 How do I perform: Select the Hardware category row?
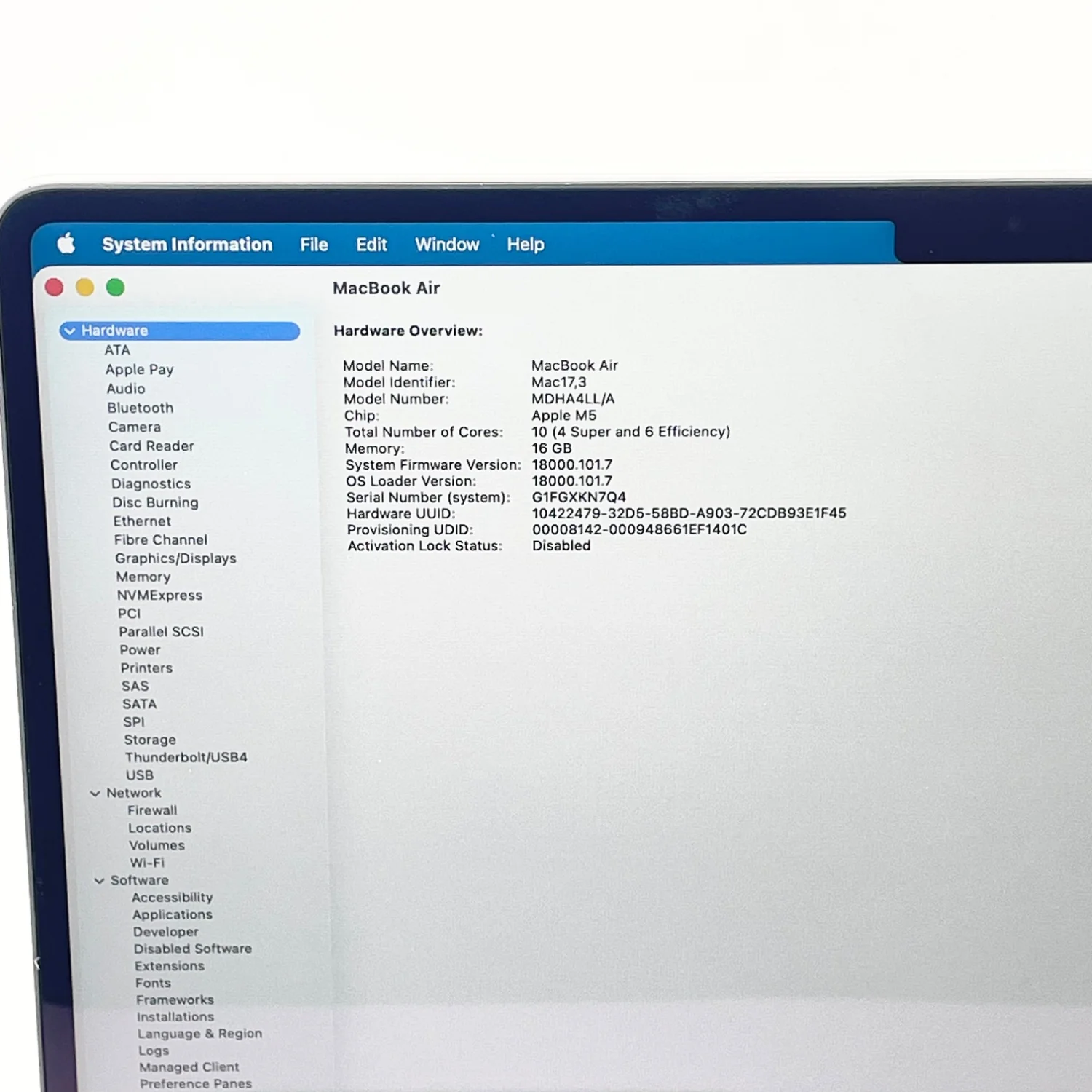click(x=180, y=331)
